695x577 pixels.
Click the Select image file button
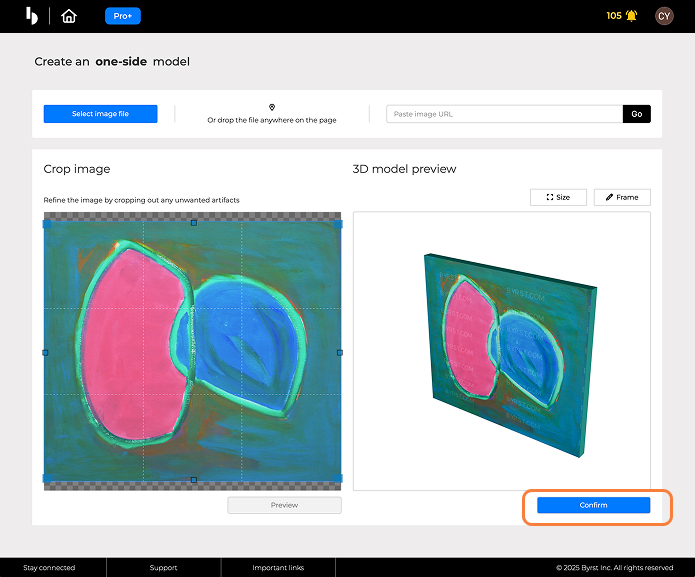pyautogui.click(x=100, y=114)
